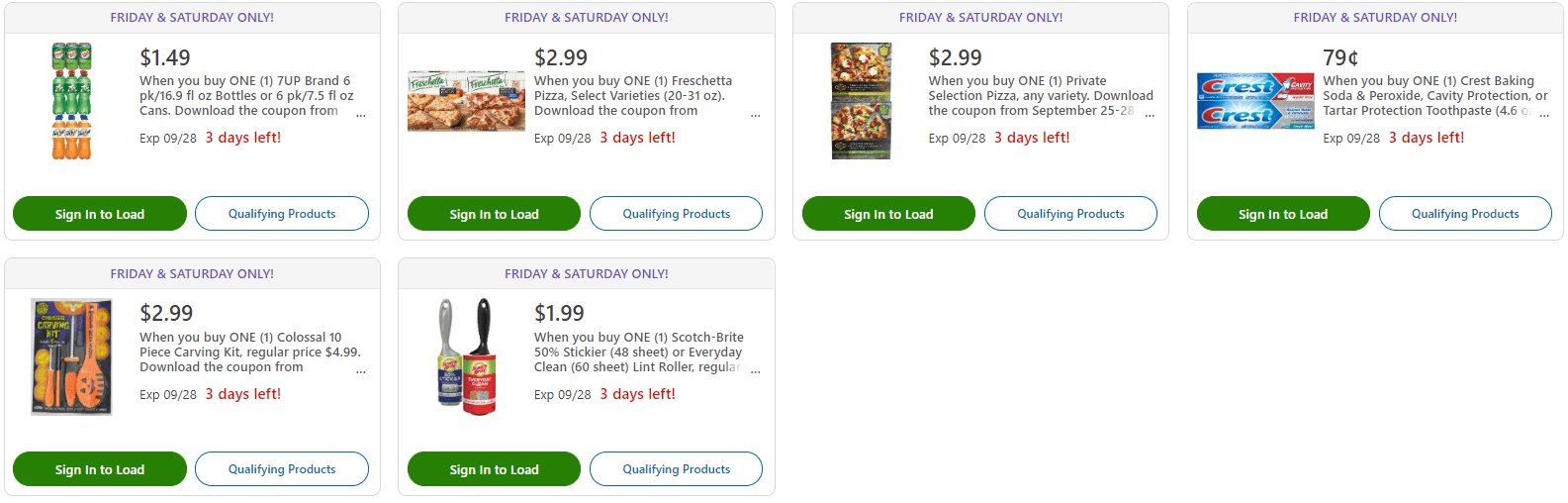
Task: Expand the Crest toothpaste description ellipsis
Action: coord(1544,116)
